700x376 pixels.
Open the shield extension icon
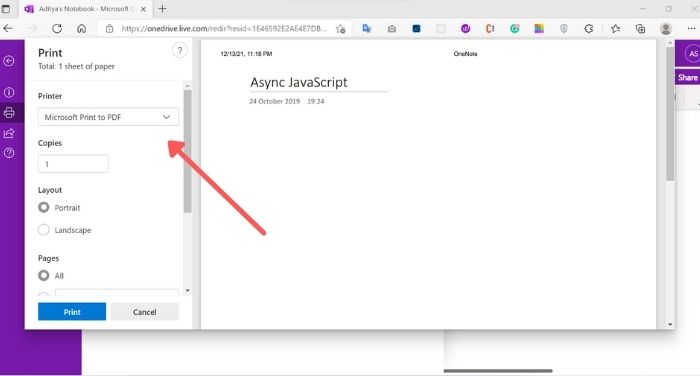(x=564, y=29)
